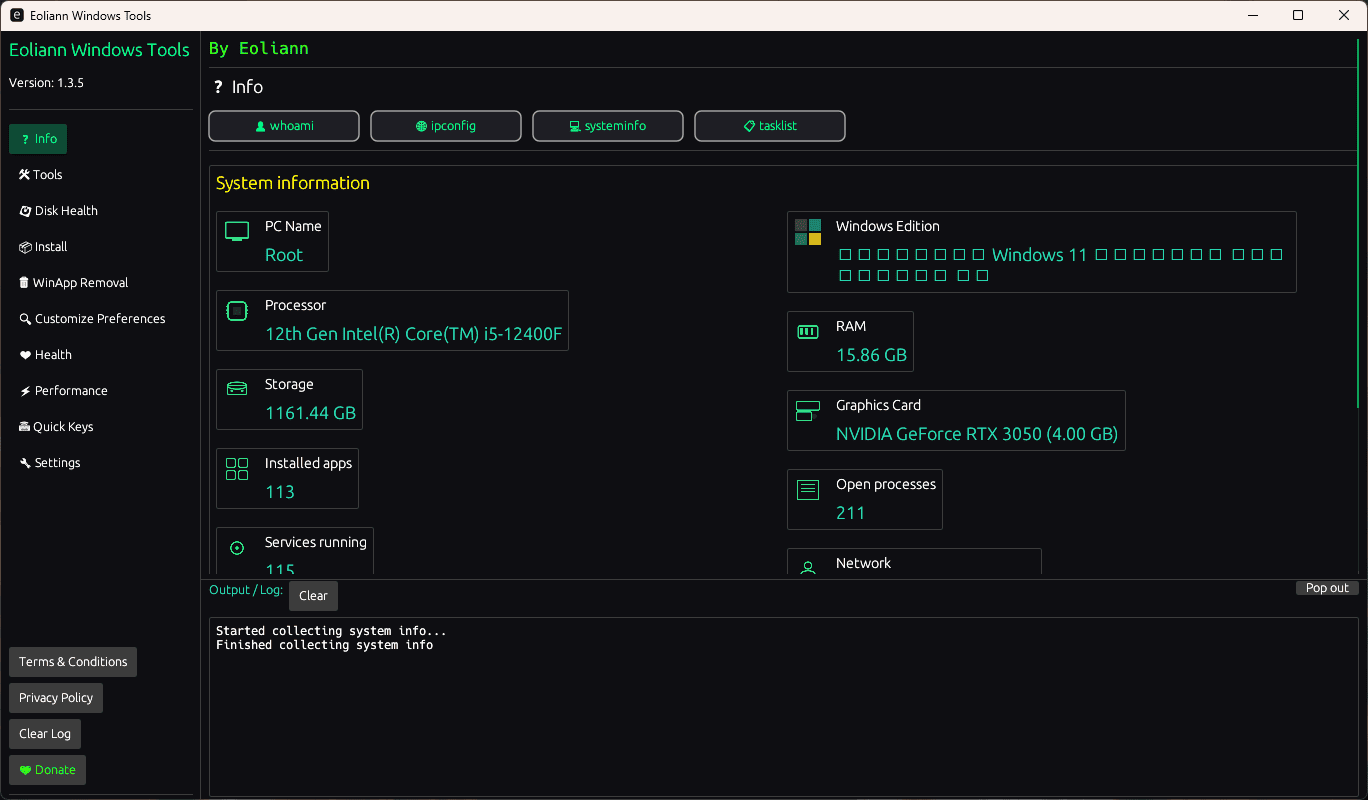The width and height of the screenshot is (1368, 800).
Task: Clear the Output / Log panel
Action: (313, 596)
